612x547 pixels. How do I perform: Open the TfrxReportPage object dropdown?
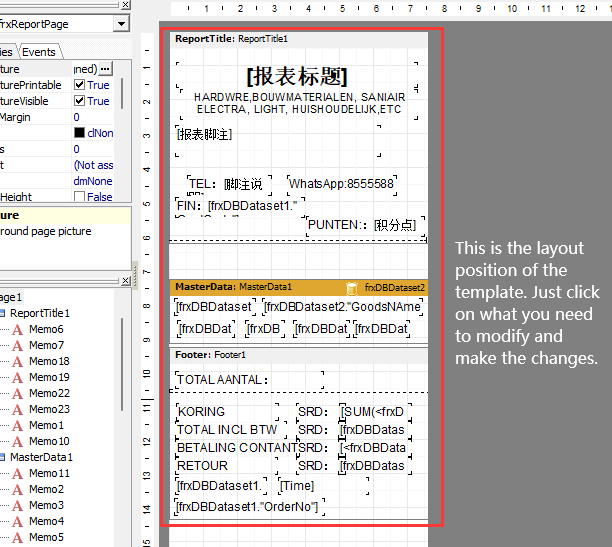pos(121,23)
